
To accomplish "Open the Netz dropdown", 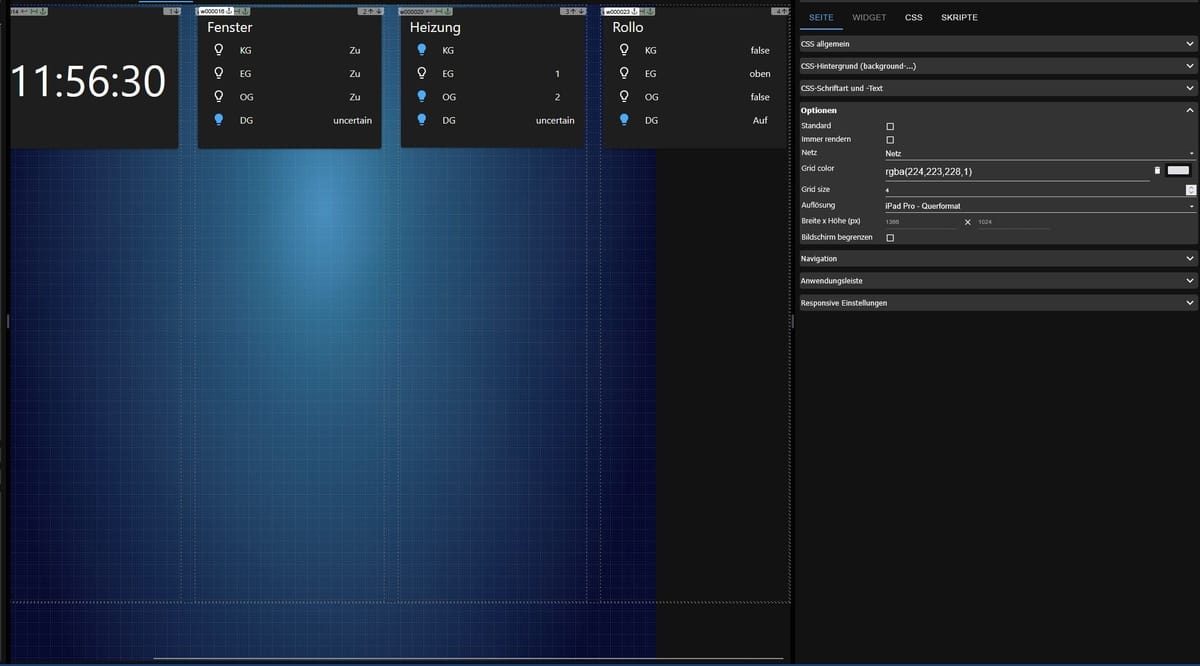I will (x=1039, y=154).
